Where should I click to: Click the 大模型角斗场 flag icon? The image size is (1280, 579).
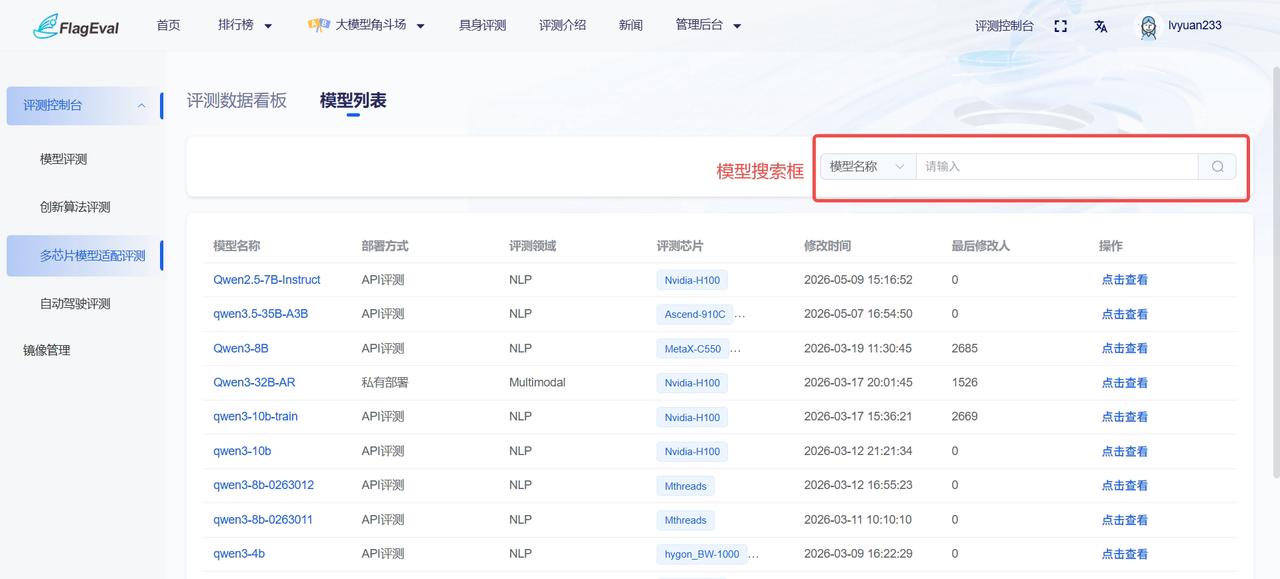[x=319, y=25]
